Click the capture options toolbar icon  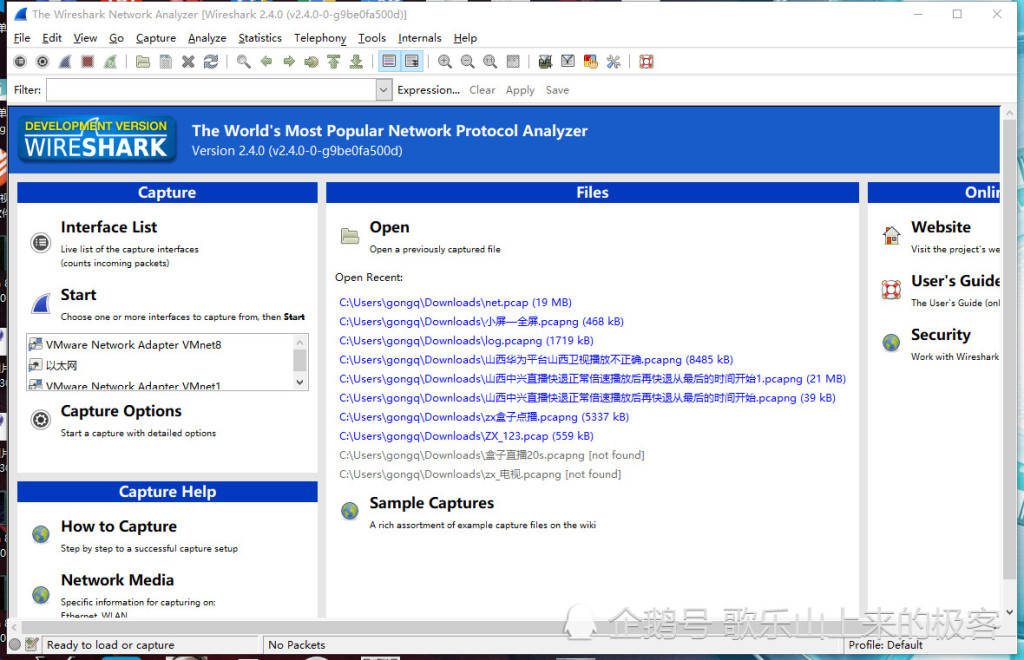42,61
